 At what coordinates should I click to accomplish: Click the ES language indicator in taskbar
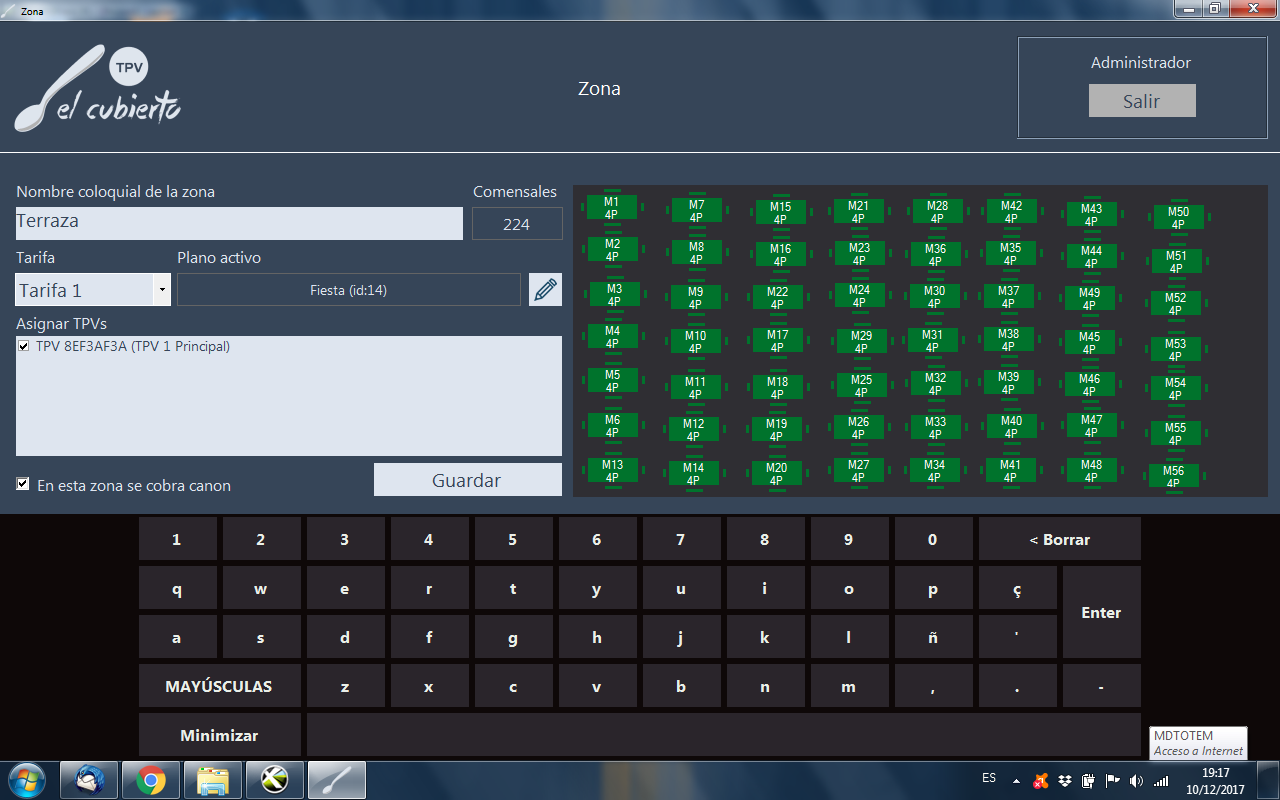[x=989, y=778]
